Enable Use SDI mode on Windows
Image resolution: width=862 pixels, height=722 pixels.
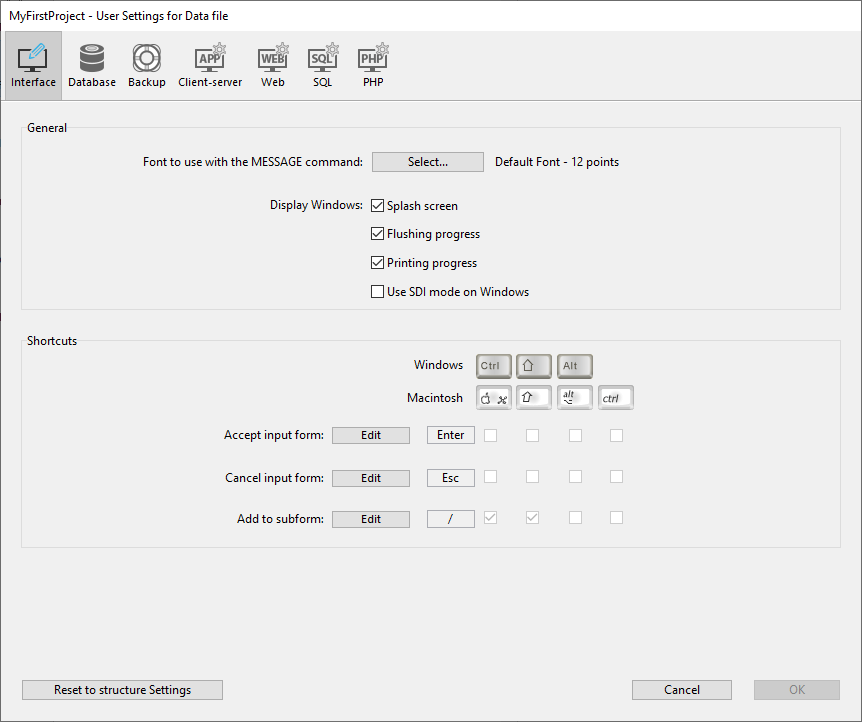(x=378, y=292)
